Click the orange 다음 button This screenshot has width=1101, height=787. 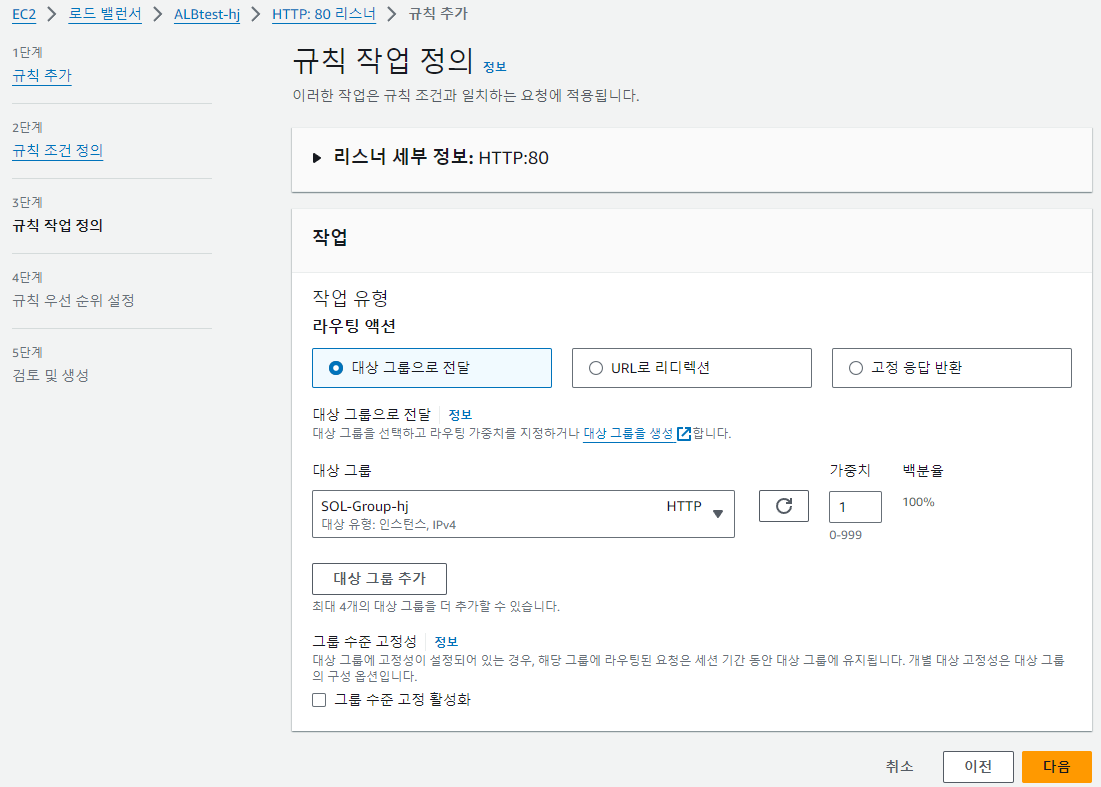coord(1057,767)
